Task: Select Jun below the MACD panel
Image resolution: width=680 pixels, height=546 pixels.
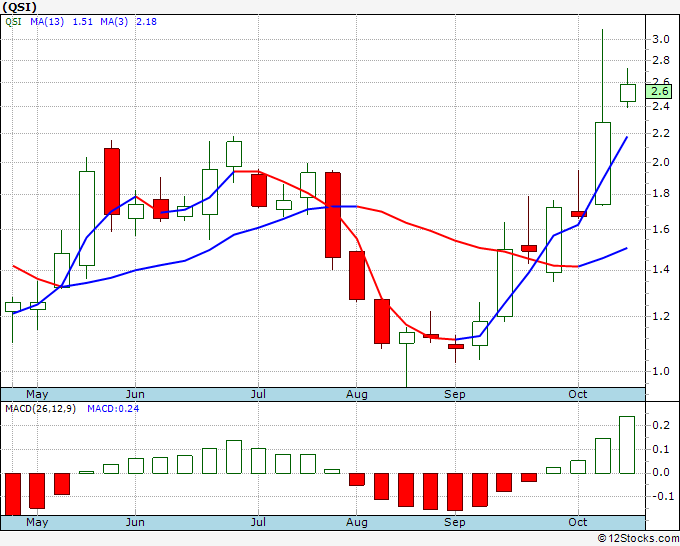Action: pyautogui.click(x=136, y=522)
